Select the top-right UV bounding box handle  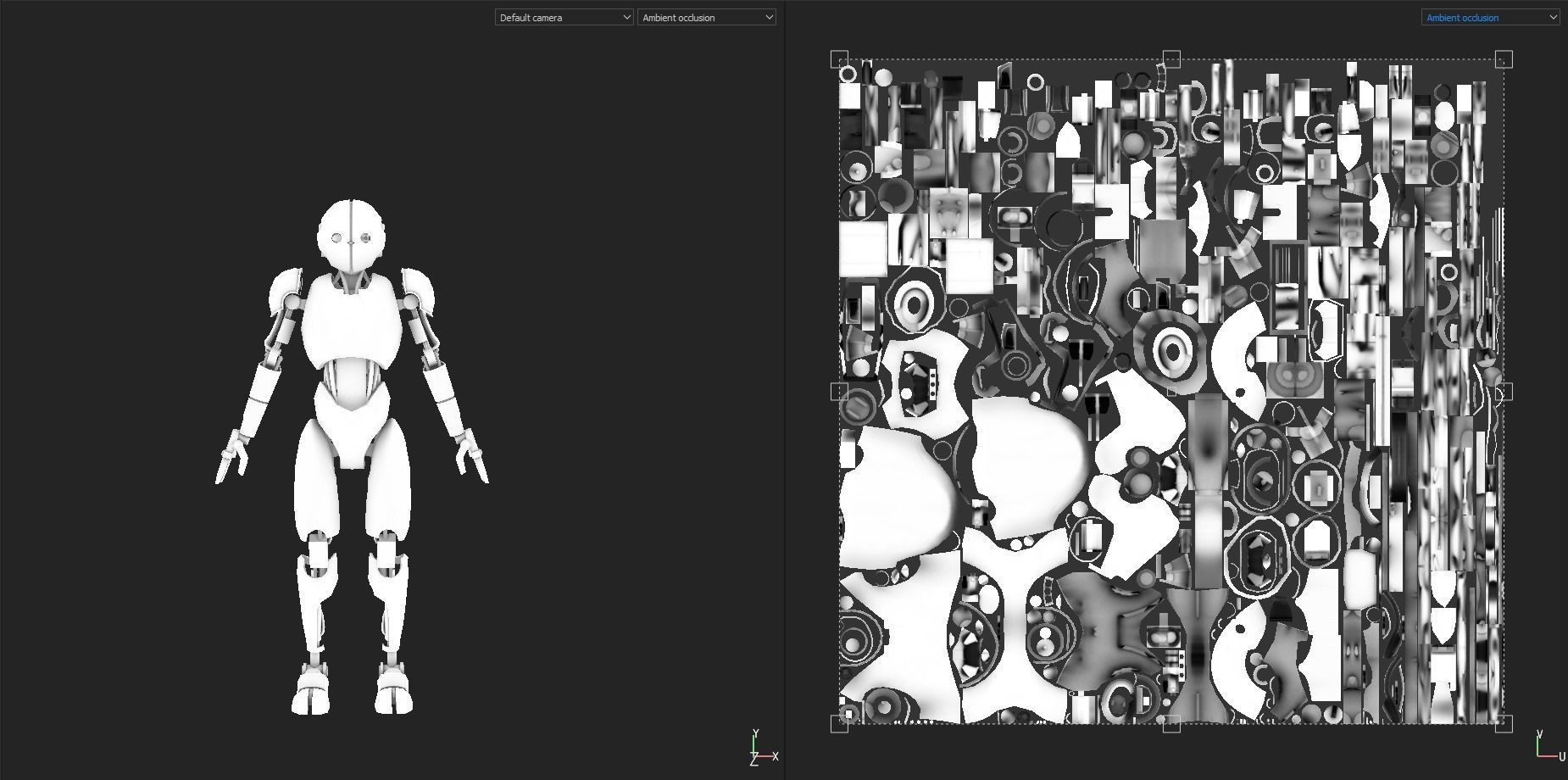pos(1504,59)
